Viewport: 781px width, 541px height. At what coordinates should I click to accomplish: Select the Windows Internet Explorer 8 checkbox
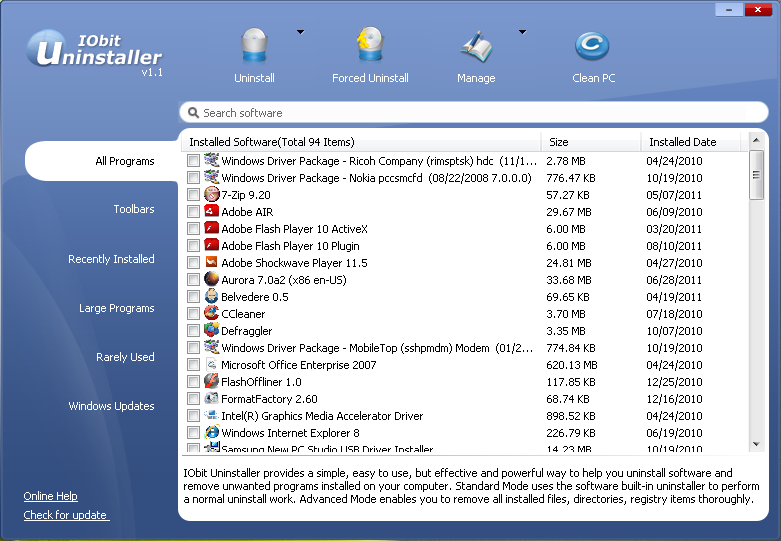point(193,433)
